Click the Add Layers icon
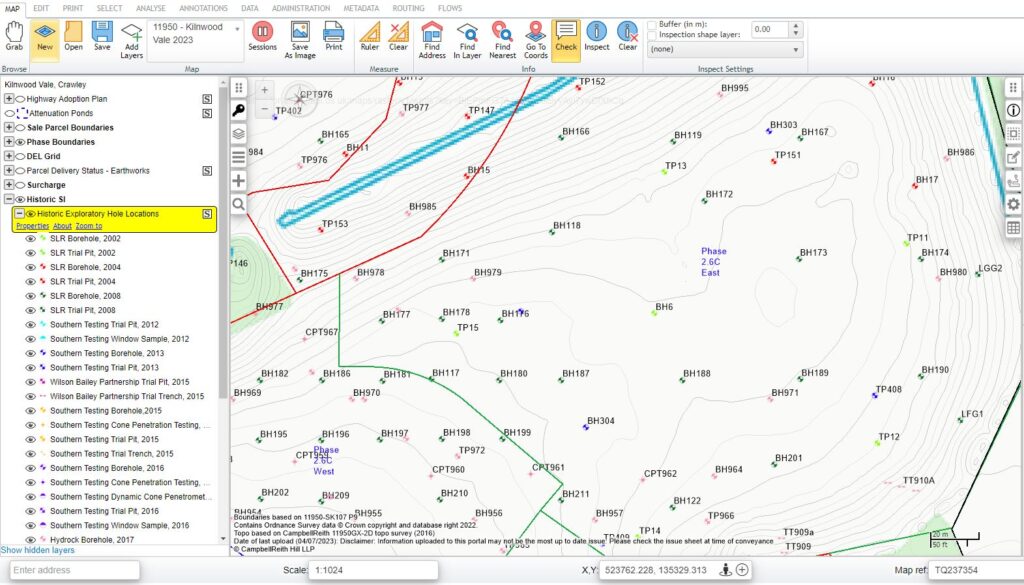This screenshot has width=1024, height=585. coord(131,40)
